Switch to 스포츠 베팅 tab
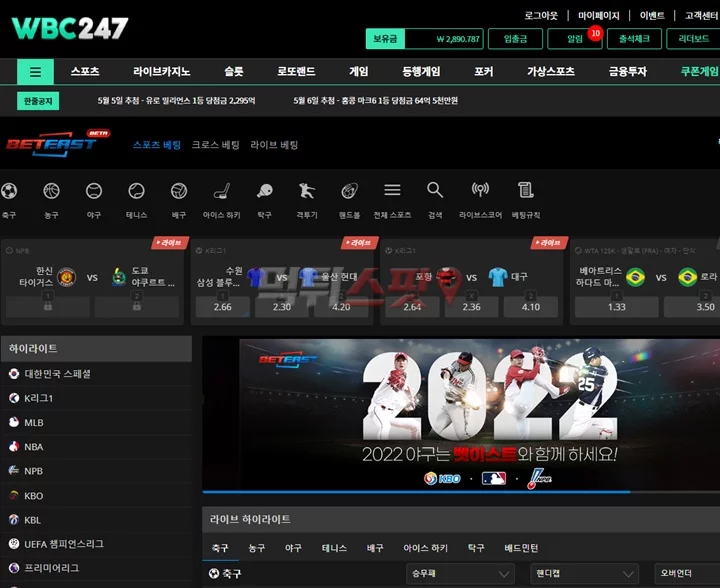This screenshot has width=720, height=588. tap(157, 145)
